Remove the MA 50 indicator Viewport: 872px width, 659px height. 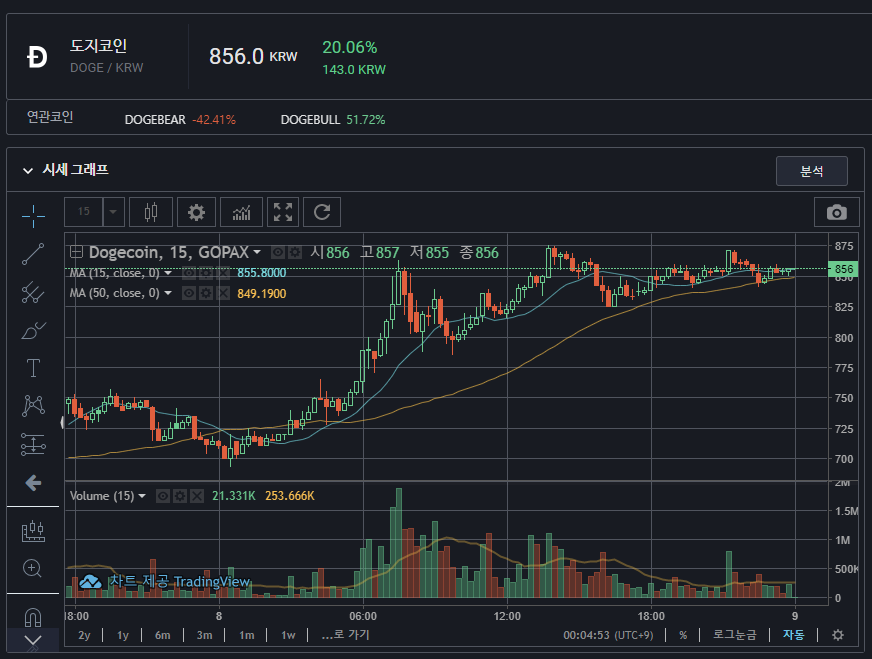[223, 293]
